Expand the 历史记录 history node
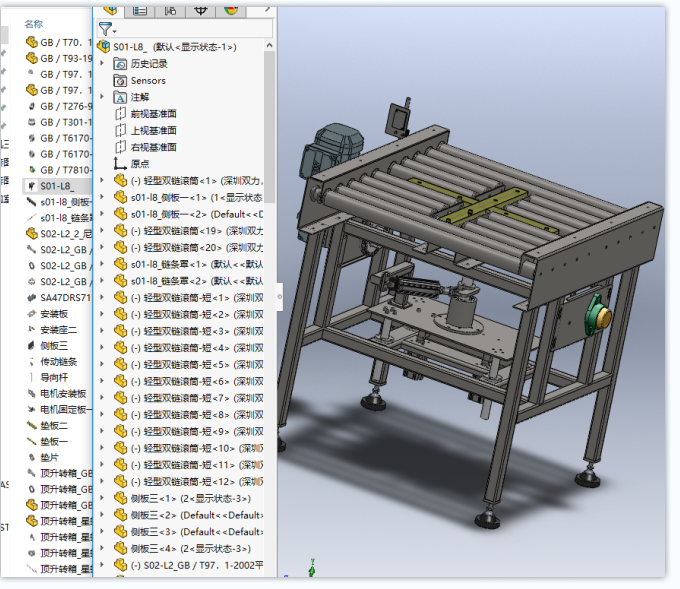Viewport: 680px width, 589px height. click(103, 64)
